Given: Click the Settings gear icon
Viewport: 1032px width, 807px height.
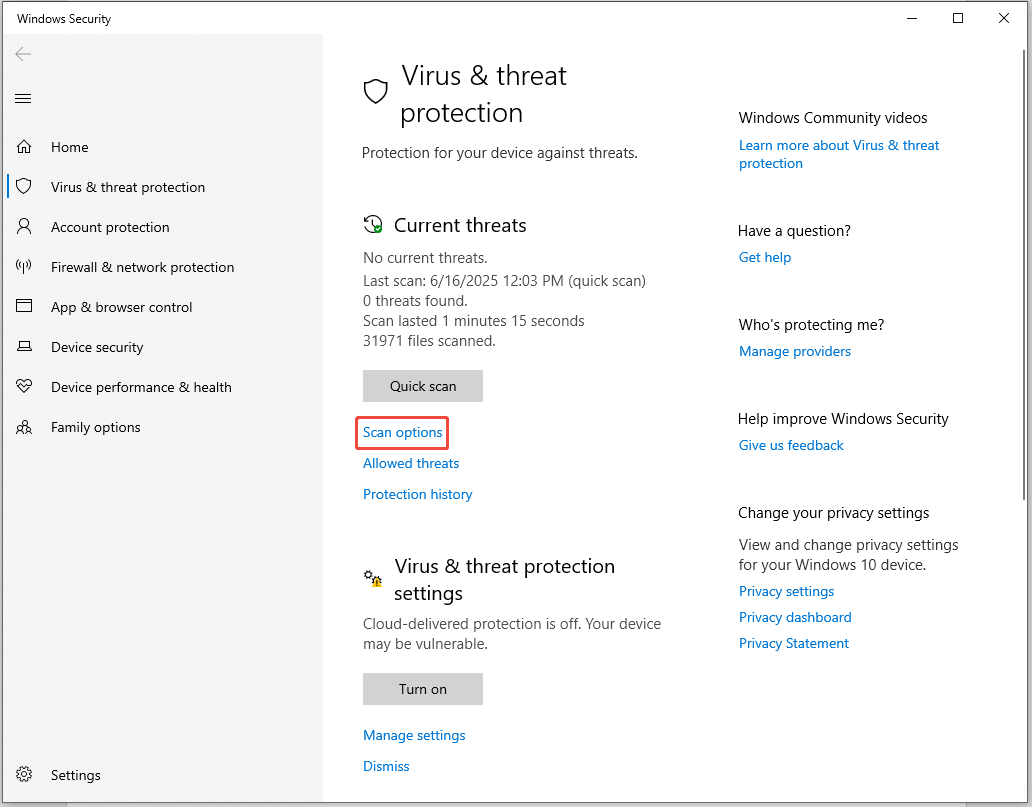Looking at the screenshot, I should coord(24,775).
